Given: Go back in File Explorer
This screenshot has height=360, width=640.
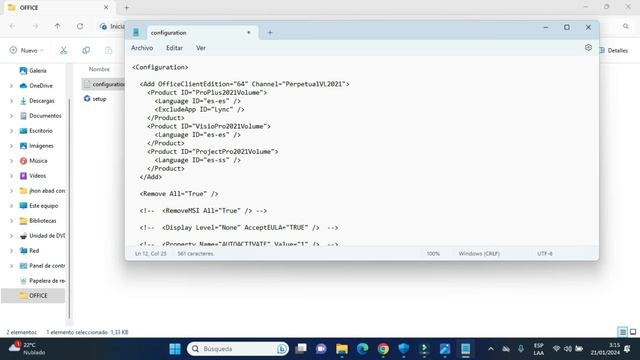Looking at the screenshot, I should pyautogui.click(x=12, y=26).
